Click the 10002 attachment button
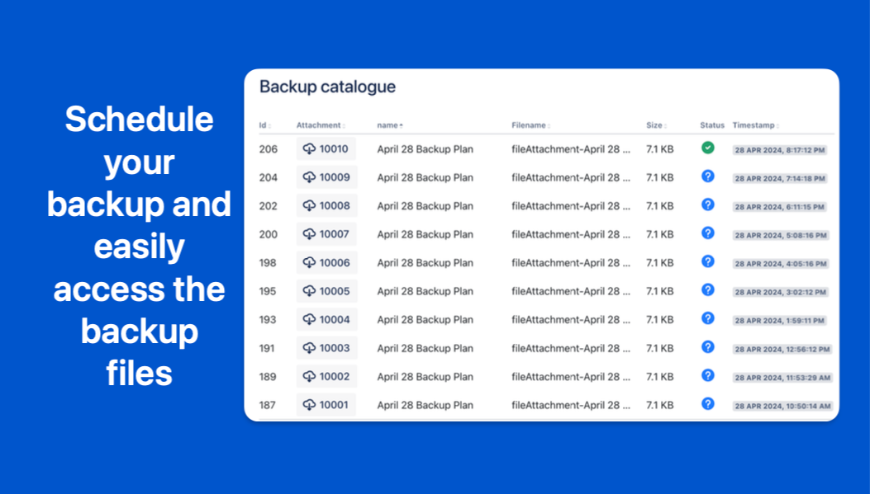870x494 pixels. (x=326, y=376)
